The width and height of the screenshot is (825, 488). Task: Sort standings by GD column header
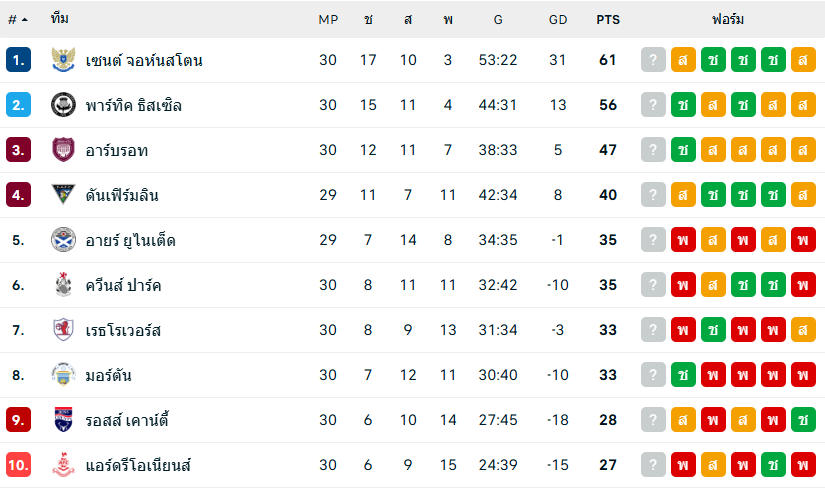click(558, 19)
